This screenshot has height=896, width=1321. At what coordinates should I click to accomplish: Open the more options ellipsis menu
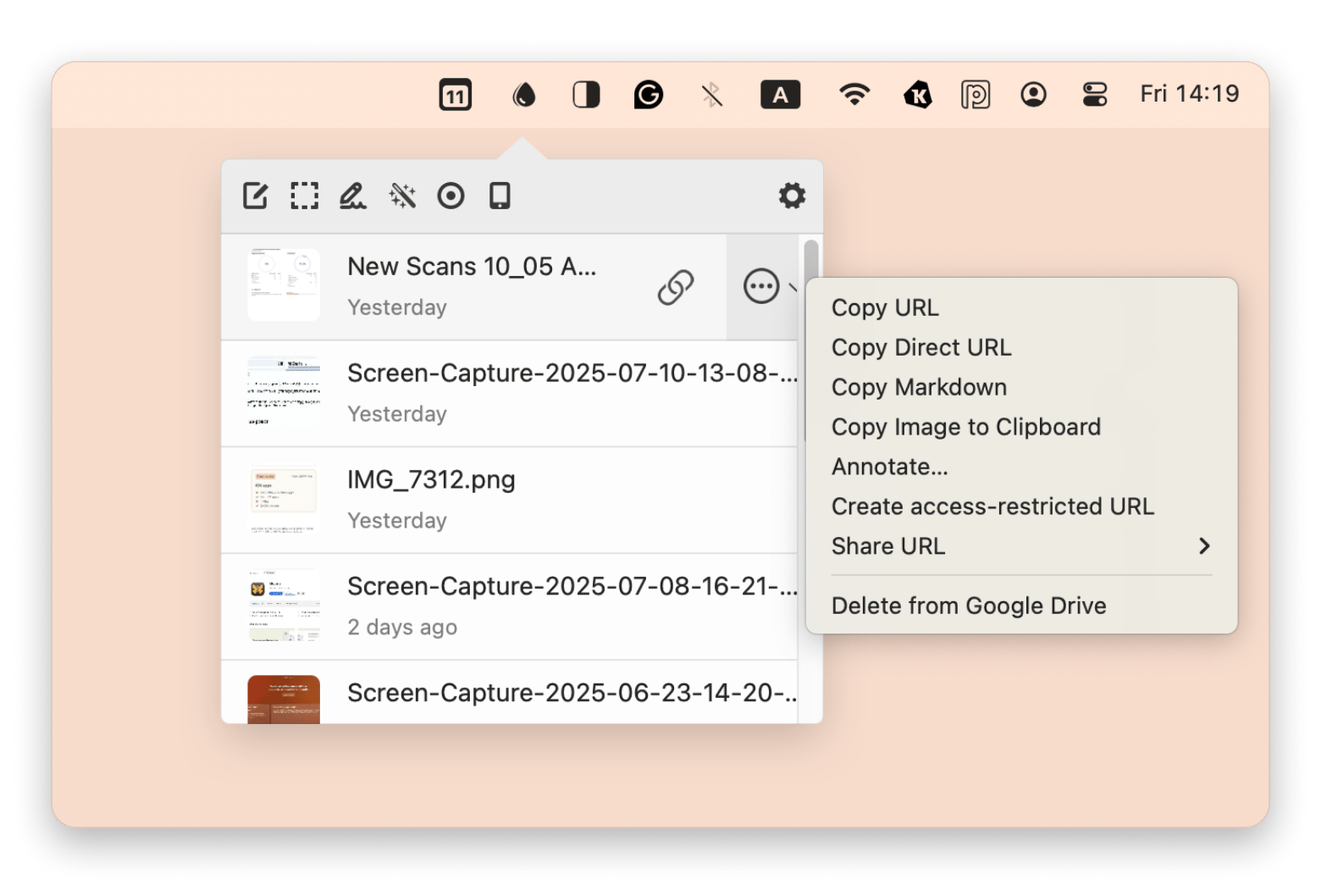click(761, 286)
